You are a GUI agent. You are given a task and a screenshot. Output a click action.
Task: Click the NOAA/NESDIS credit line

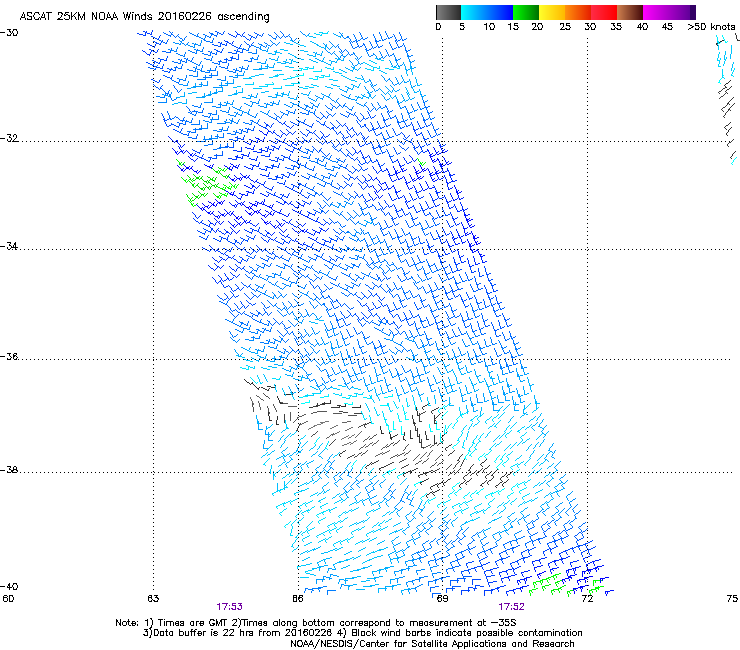click(x=432, y=644)
